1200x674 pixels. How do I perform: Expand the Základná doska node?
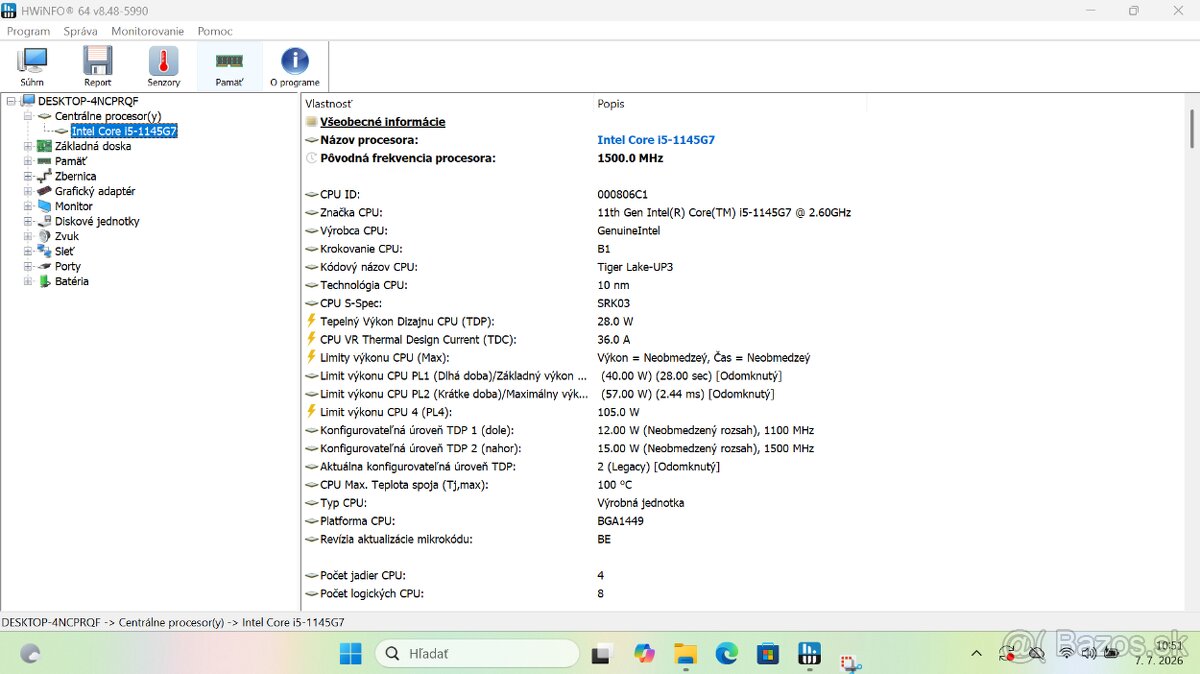(x=29, y=146)
